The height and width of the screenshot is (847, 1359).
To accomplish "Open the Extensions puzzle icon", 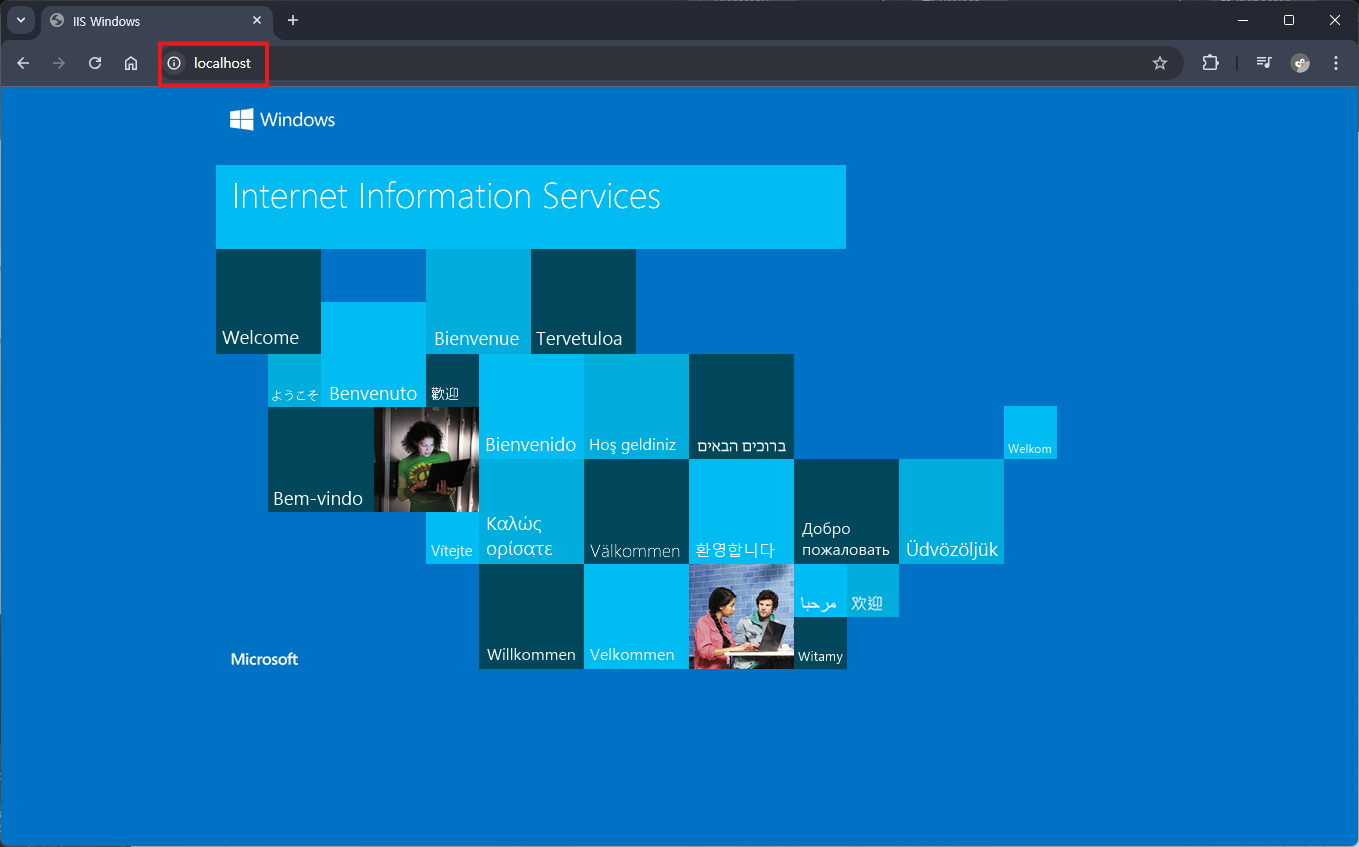I will pyautogui.click(x=1211, y=63).
